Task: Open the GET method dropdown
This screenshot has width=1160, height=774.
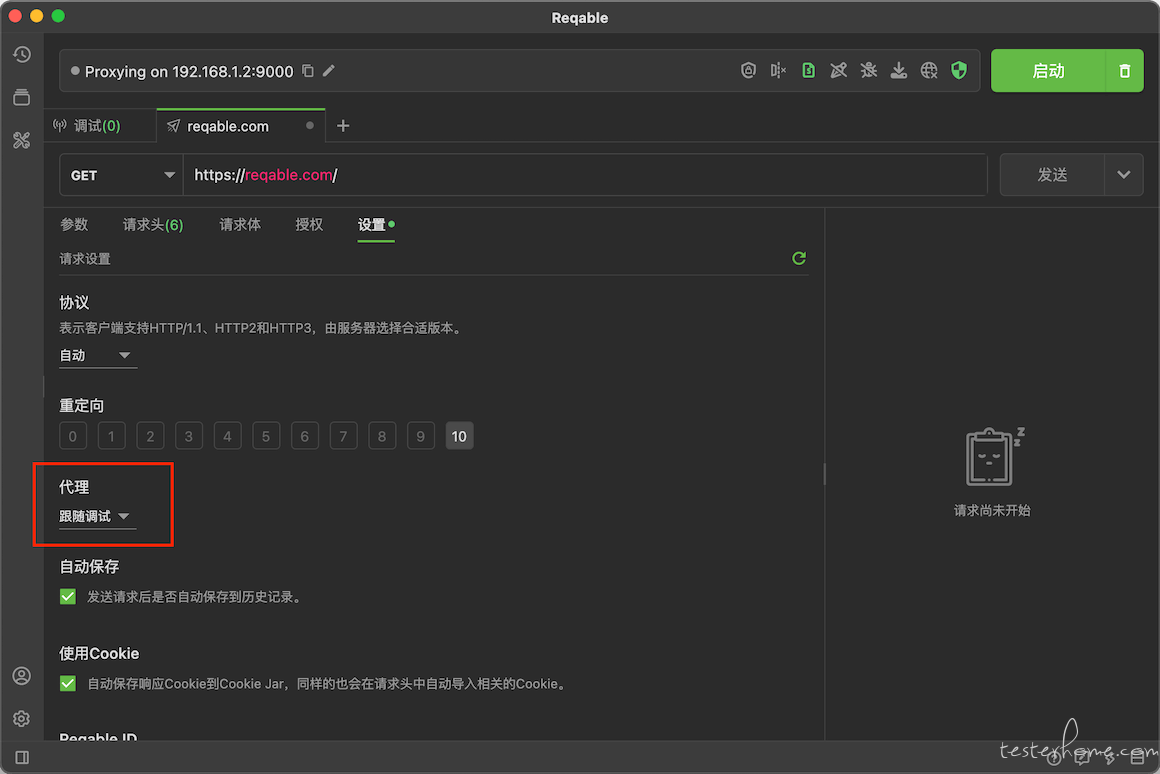Action: pyautogui.click(x=121, y=175)
